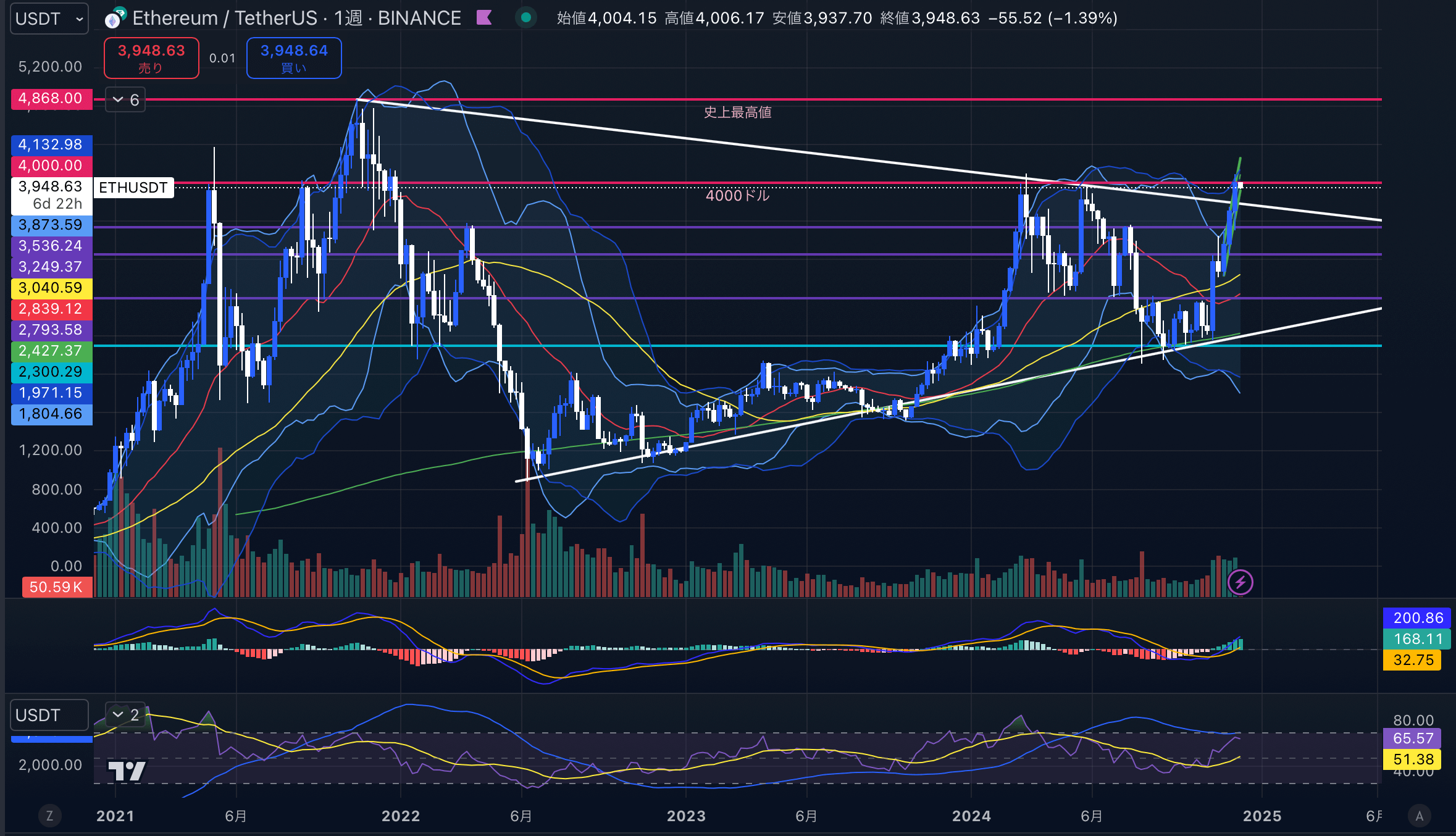Click the ETHUSDT symbol tag on chart
Image resolution: width=1456 pixels, height=836 pixels.
coord(133,188)
